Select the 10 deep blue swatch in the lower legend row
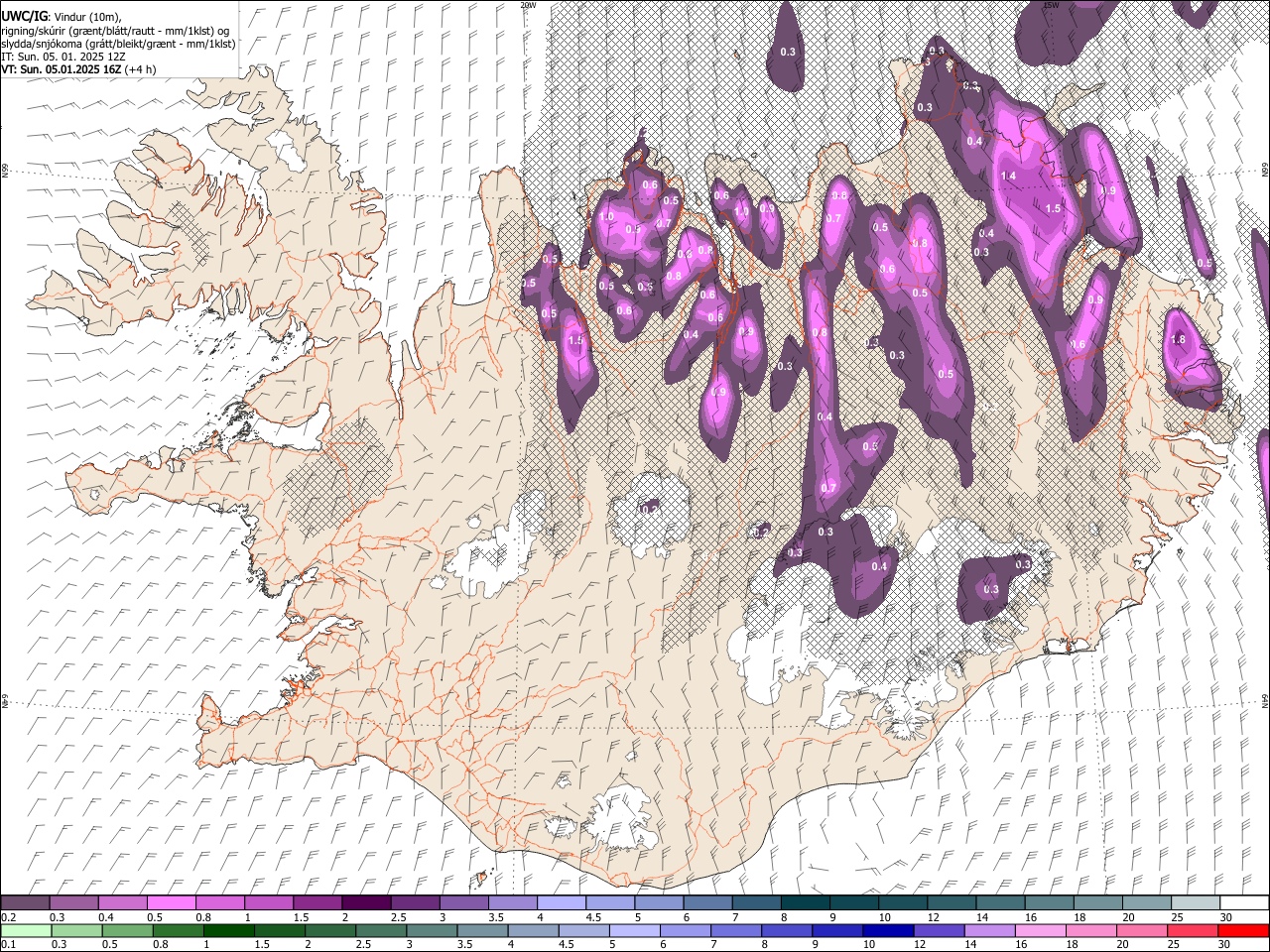 pyautogui.click(x=888, y=930)
